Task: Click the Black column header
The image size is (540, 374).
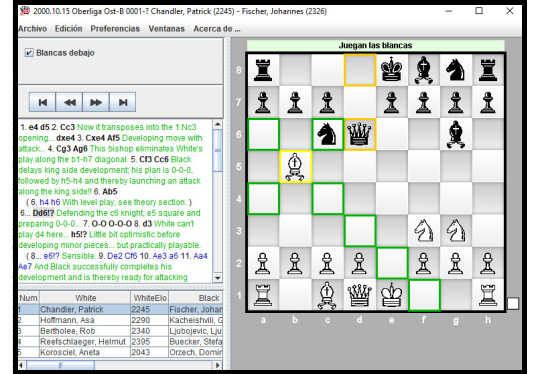Action: coord(196,298)
